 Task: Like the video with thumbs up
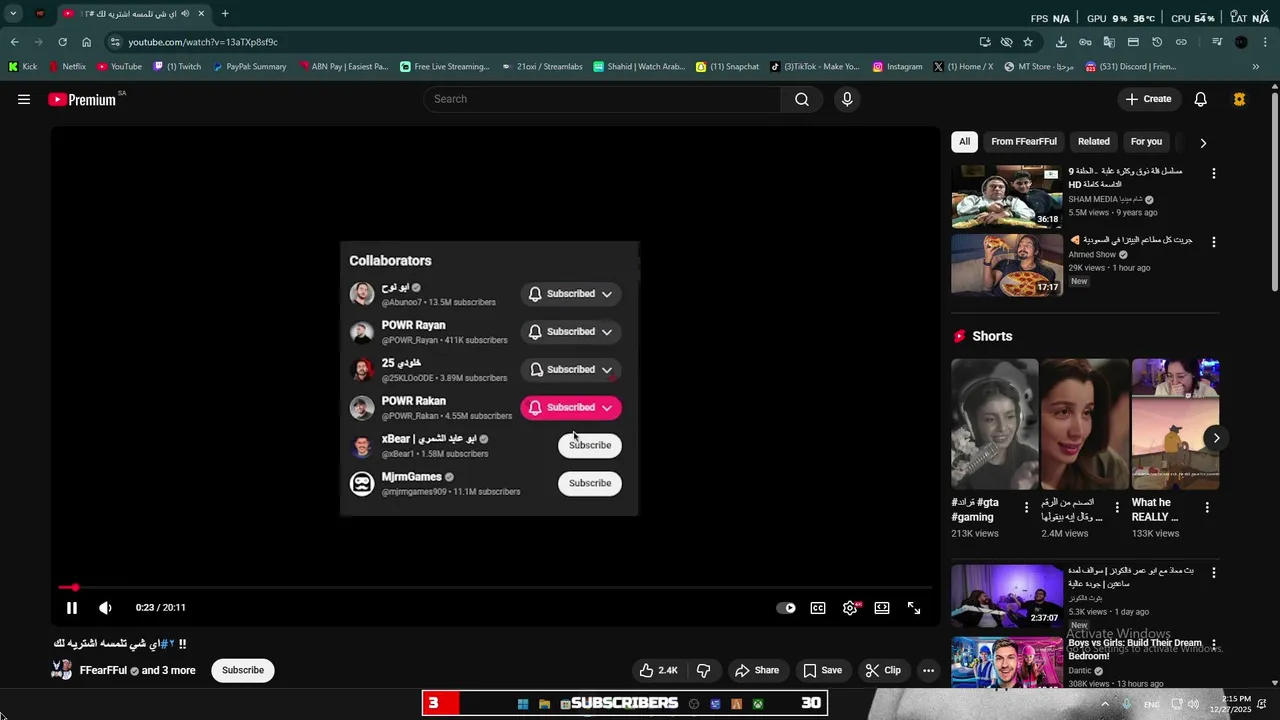[x=658, y=670]
